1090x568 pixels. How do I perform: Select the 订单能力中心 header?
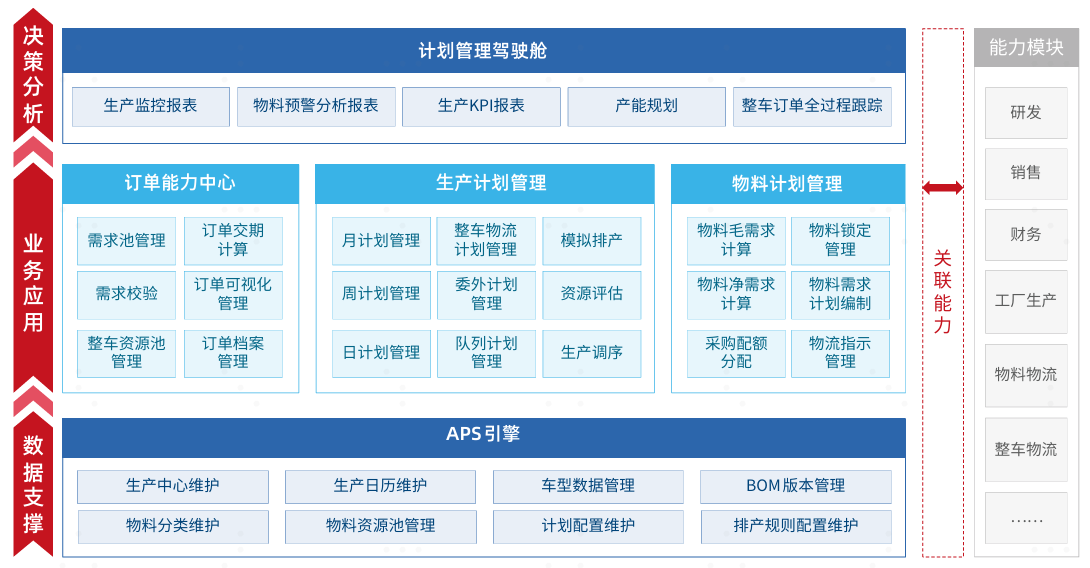point(180,183)
